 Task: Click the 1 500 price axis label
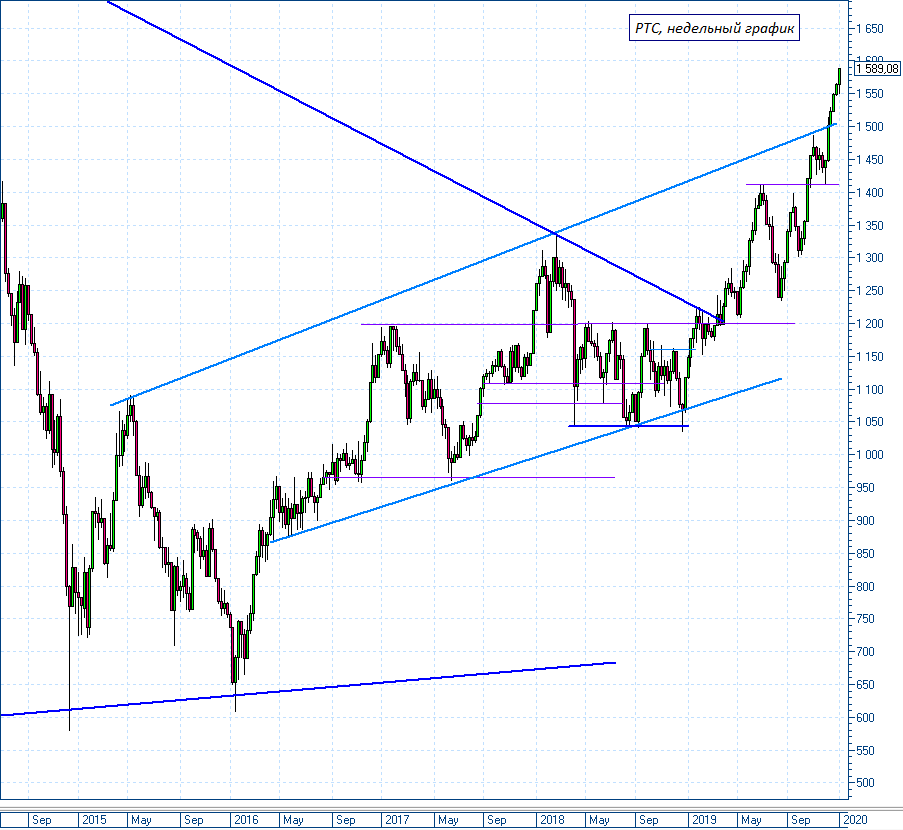(869, 127)
